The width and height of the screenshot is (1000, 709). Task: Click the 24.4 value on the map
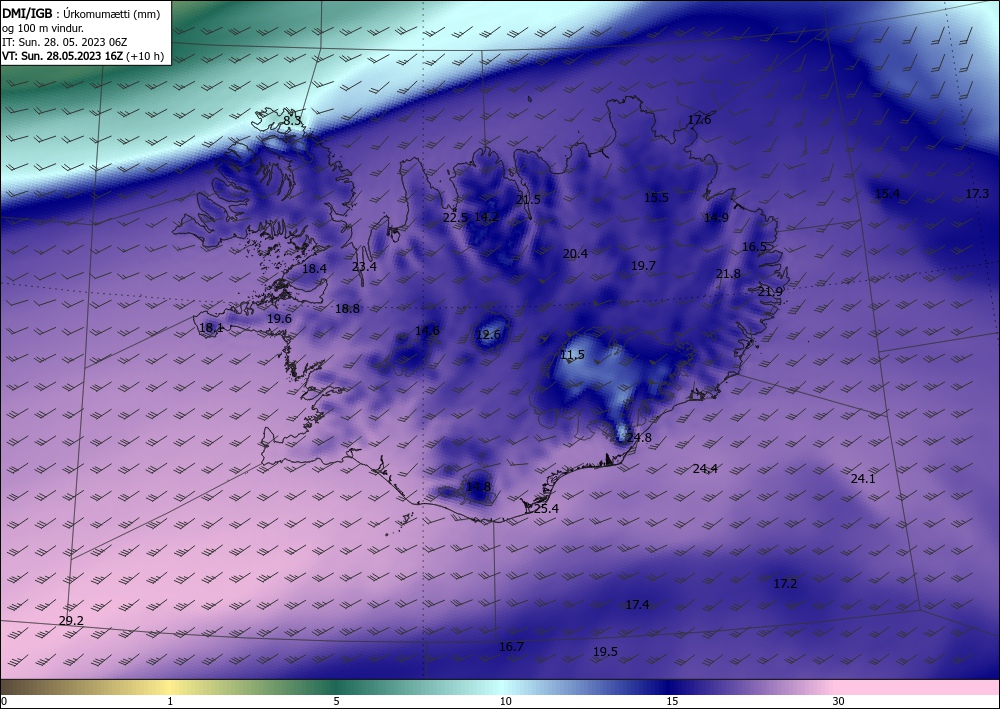705,469
